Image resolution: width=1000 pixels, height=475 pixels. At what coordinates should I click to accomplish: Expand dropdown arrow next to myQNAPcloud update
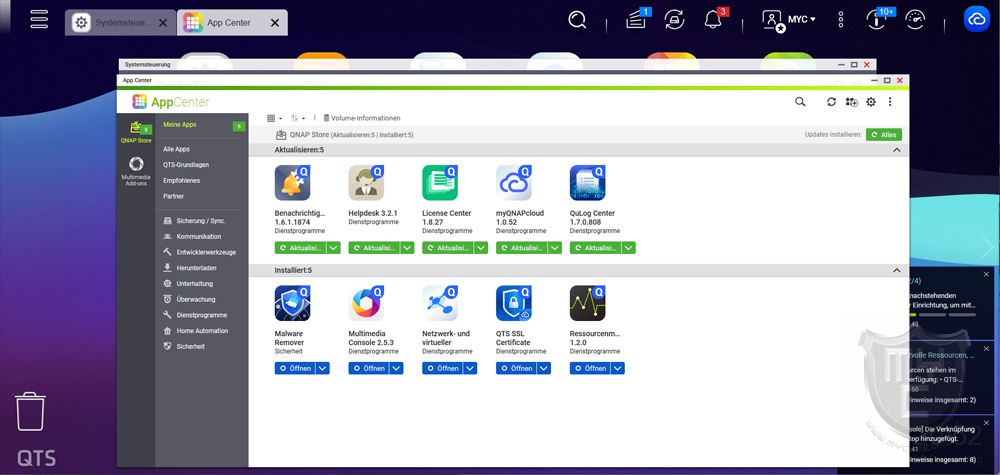(x=555, y=248)
